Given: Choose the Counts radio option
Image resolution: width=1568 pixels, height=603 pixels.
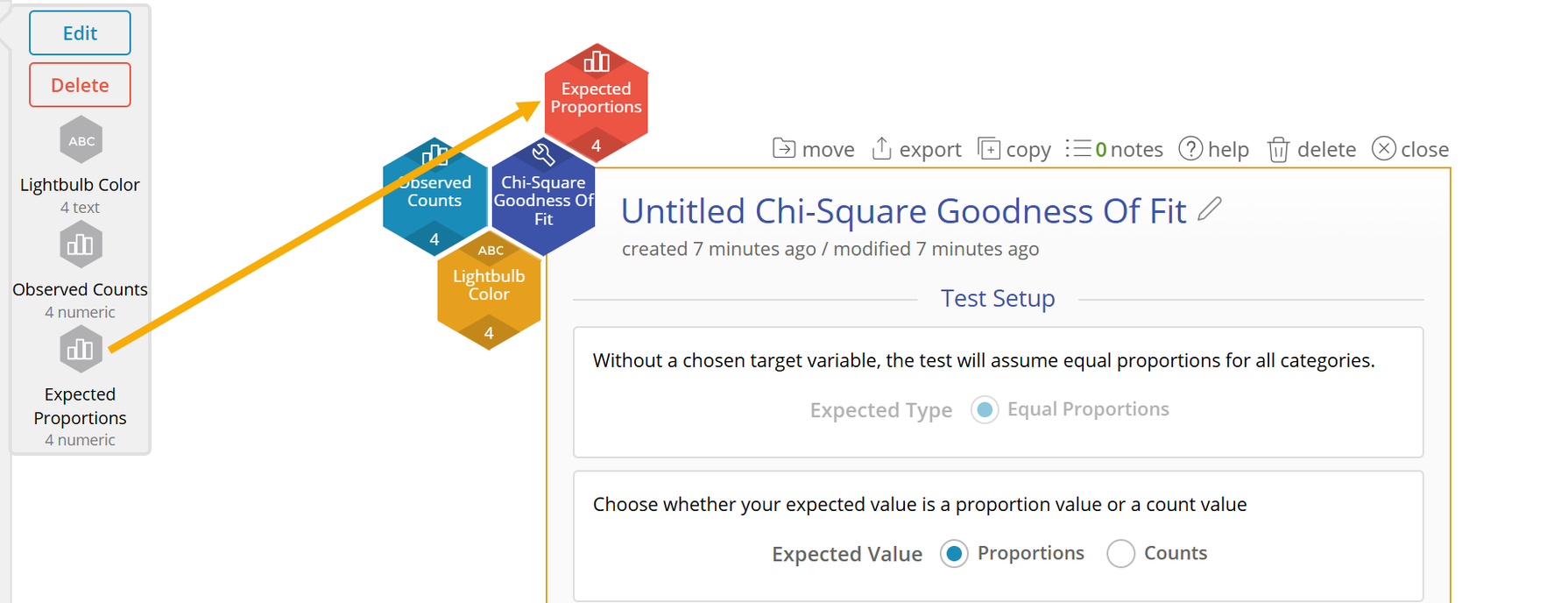Looking at the screenshot, I should tap(1121, 554).
